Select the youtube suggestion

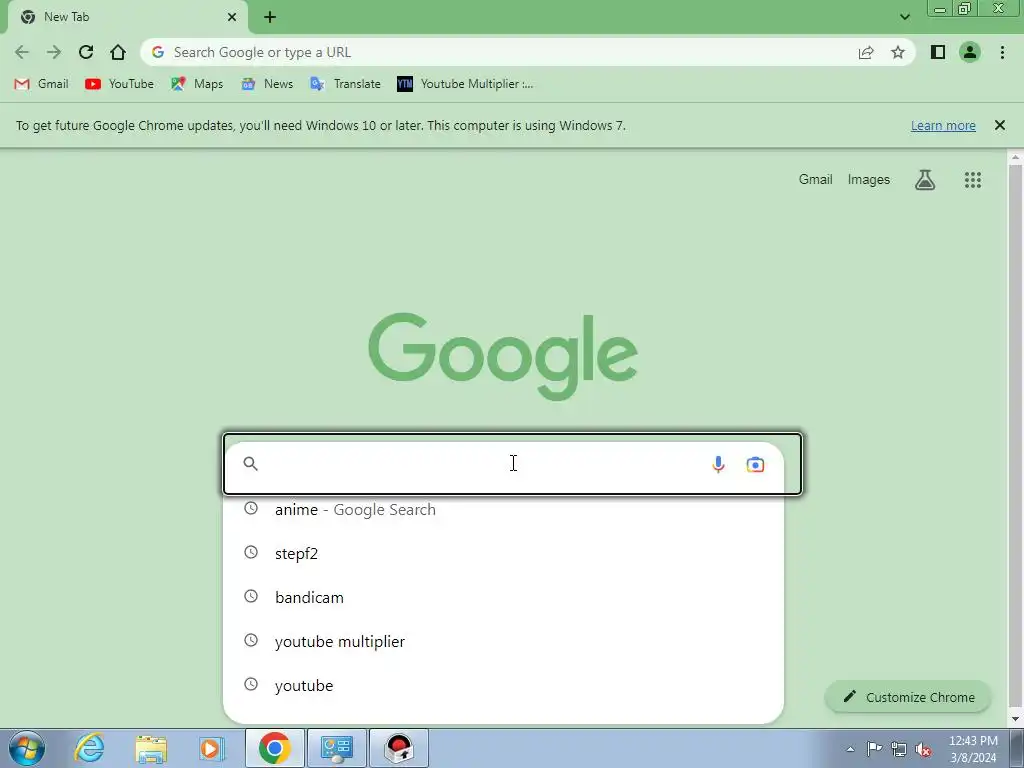(x=503, y=685)
